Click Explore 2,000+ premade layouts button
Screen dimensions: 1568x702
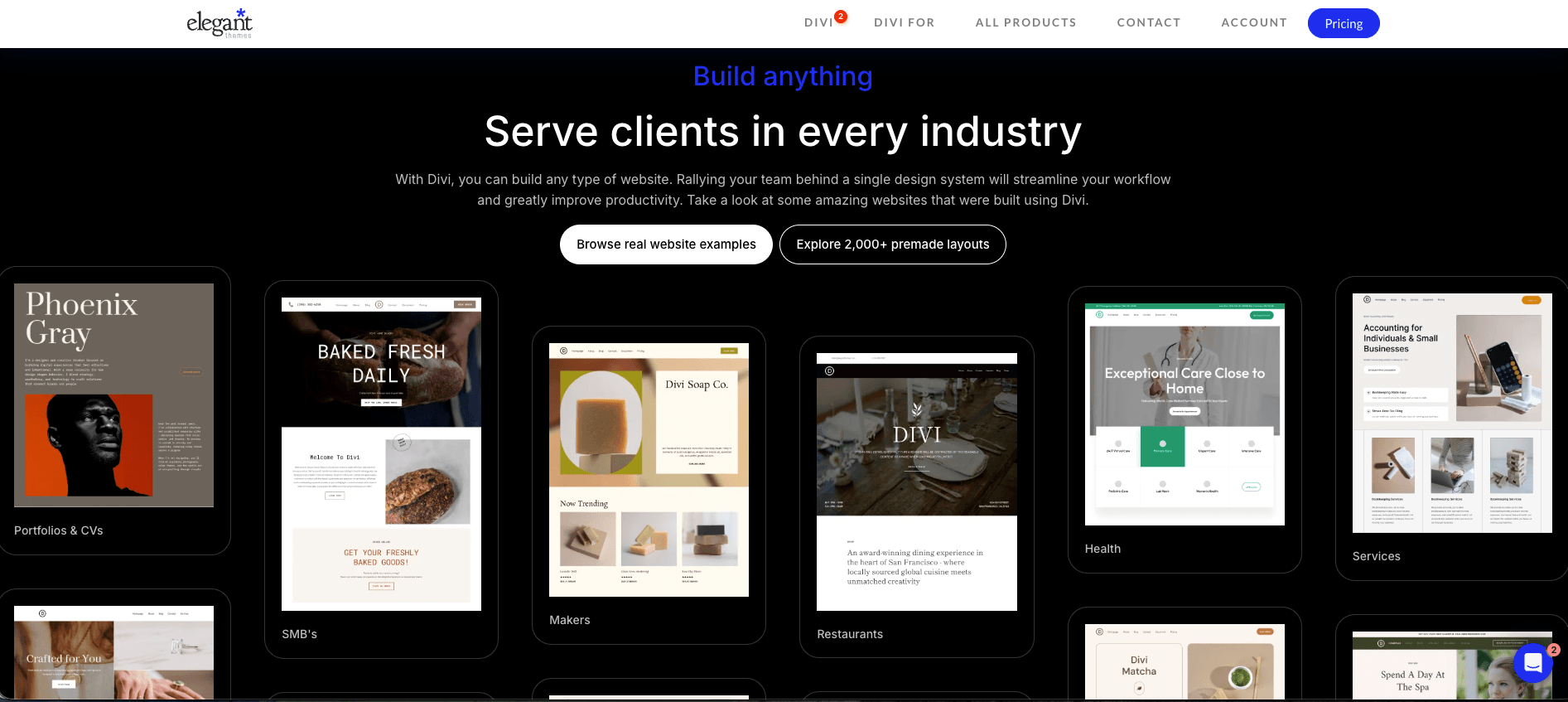pyautogui.click(x=893, y=244)
